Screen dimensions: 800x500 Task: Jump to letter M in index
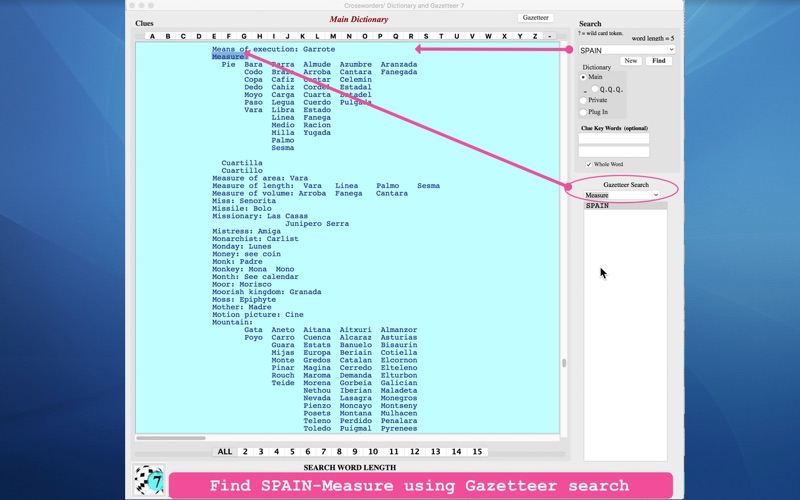pyautogui.click(x=333, y=36)
